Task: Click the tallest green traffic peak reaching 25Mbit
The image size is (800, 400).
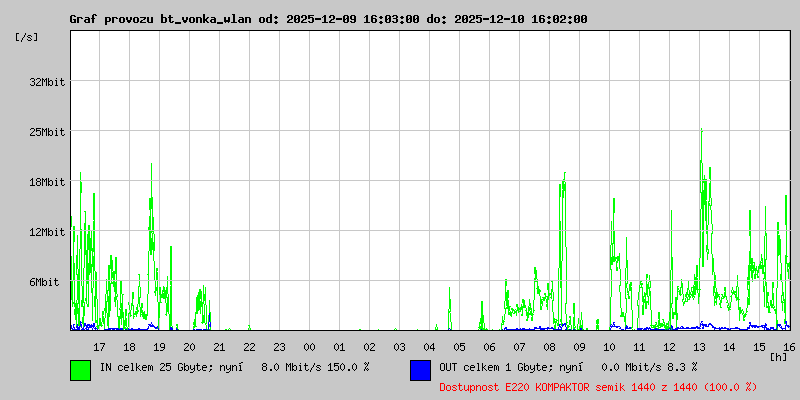Action: [x=702, y=132]
